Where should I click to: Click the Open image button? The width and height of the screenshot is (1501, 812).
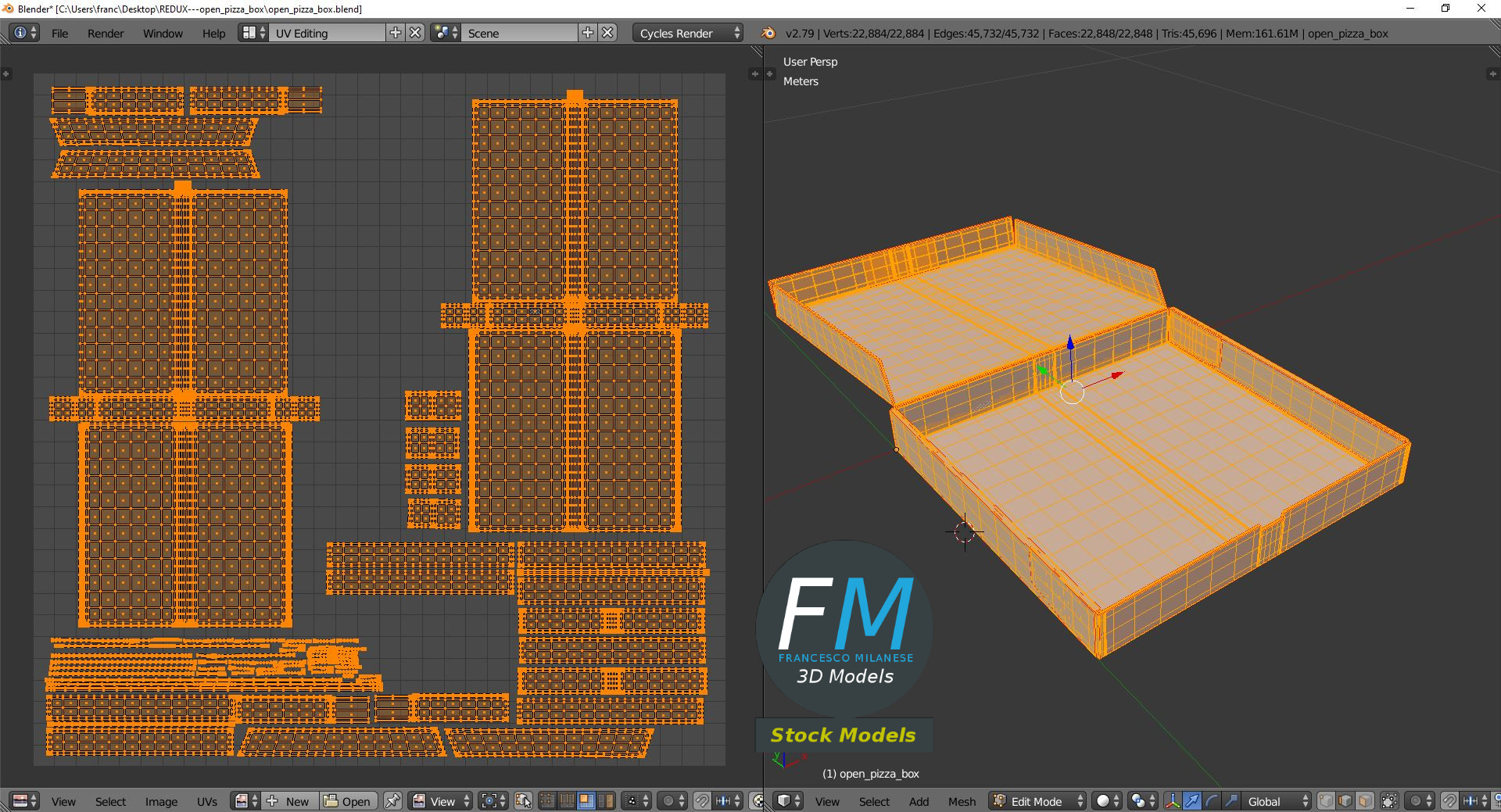(348, 801)
